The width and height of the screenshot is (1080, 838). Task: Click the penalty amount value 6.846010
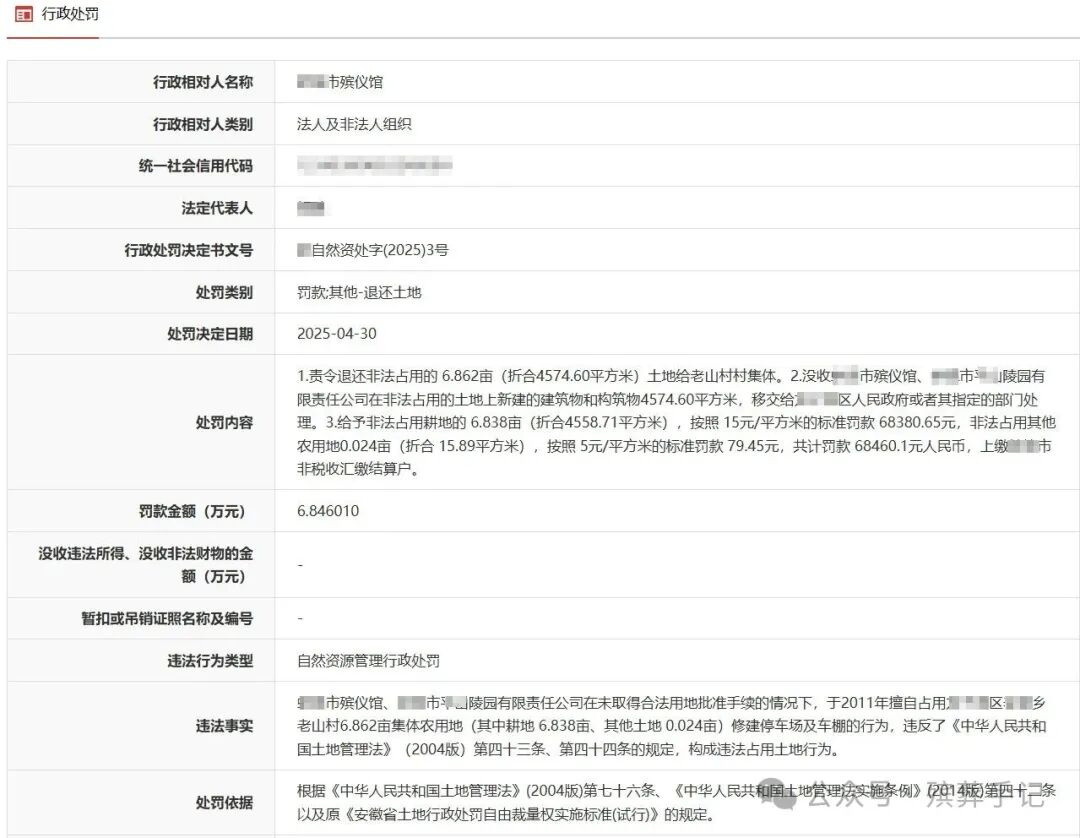(328, 511)
